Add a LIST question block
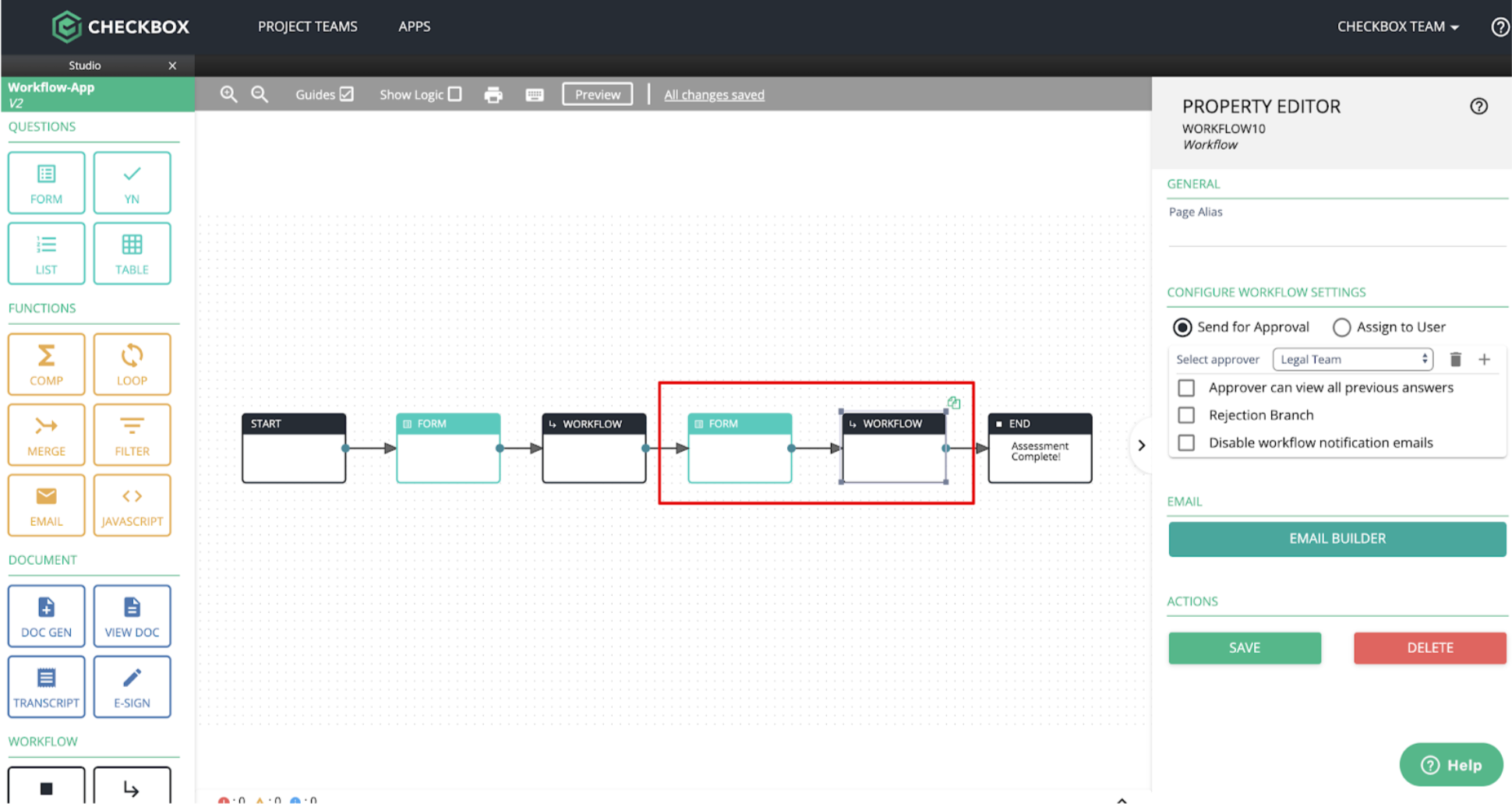Image resolution: width=1512 pixels, height=807 pixels. pos(46,254)
